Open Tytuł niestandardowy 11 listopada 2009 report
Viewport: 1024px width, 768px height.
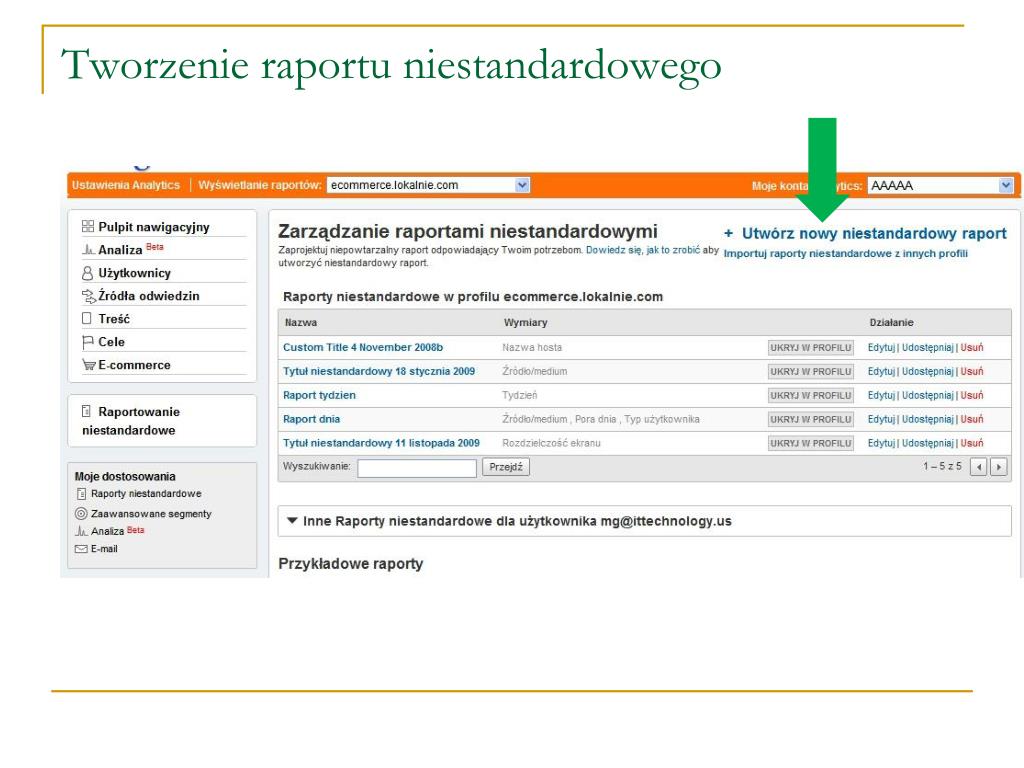pyautogui.click(x=381, y=443)
